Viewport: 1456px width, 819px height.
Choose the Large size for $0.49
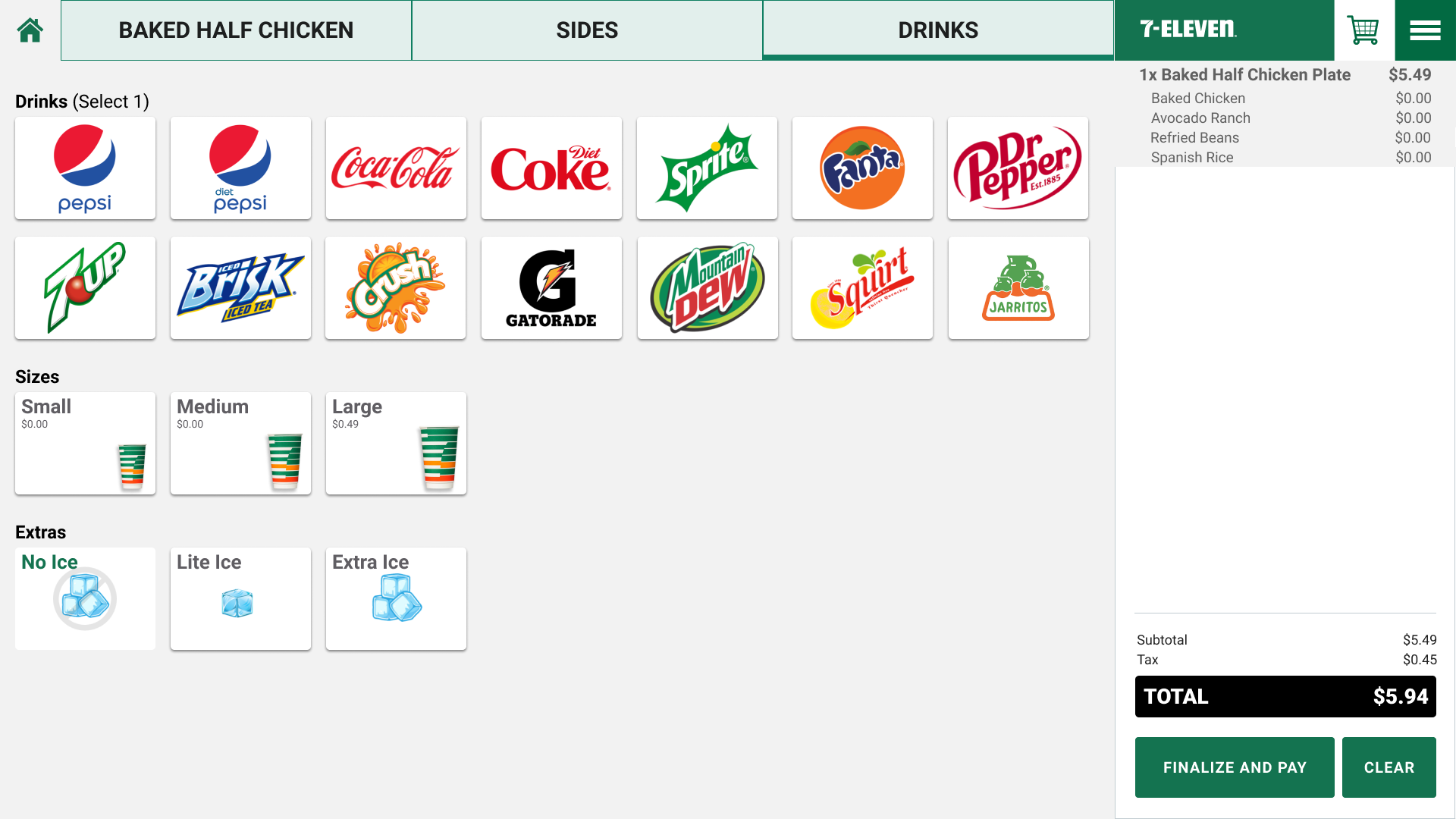coord(396,444)
